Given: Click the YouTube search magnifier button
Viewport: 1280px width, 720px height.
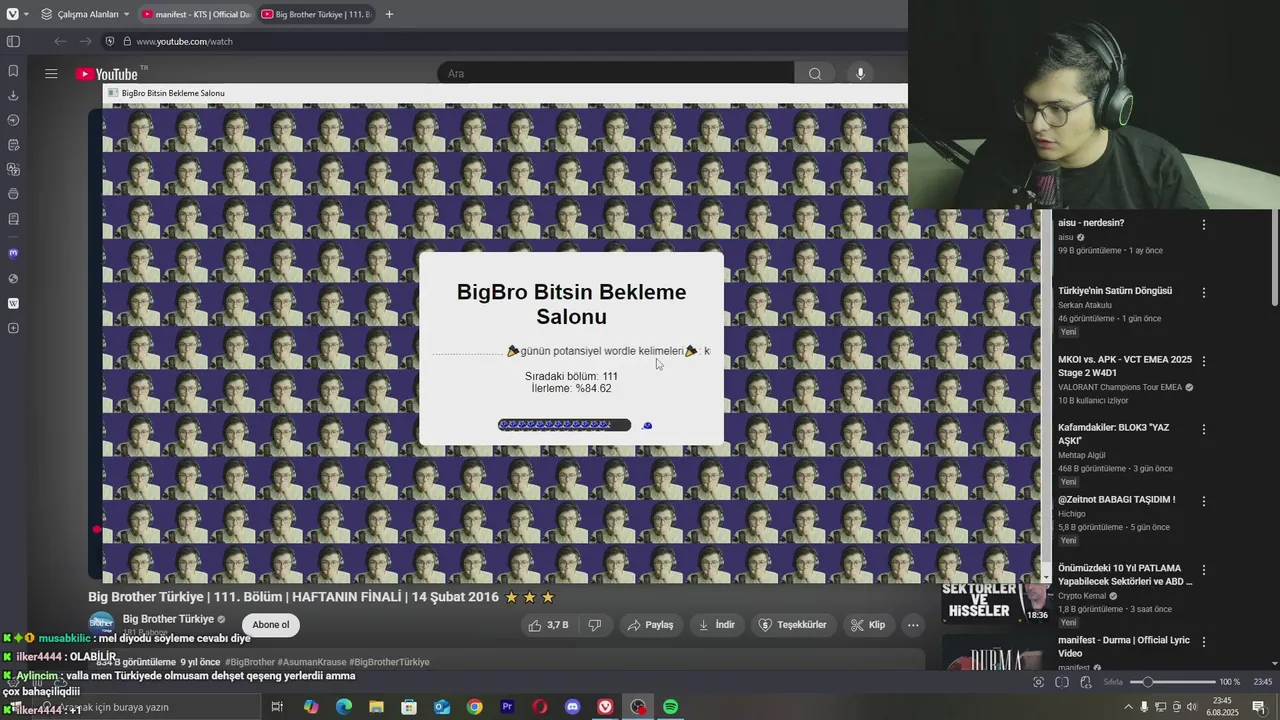Looking at the screenshot, I should [815, 73].
